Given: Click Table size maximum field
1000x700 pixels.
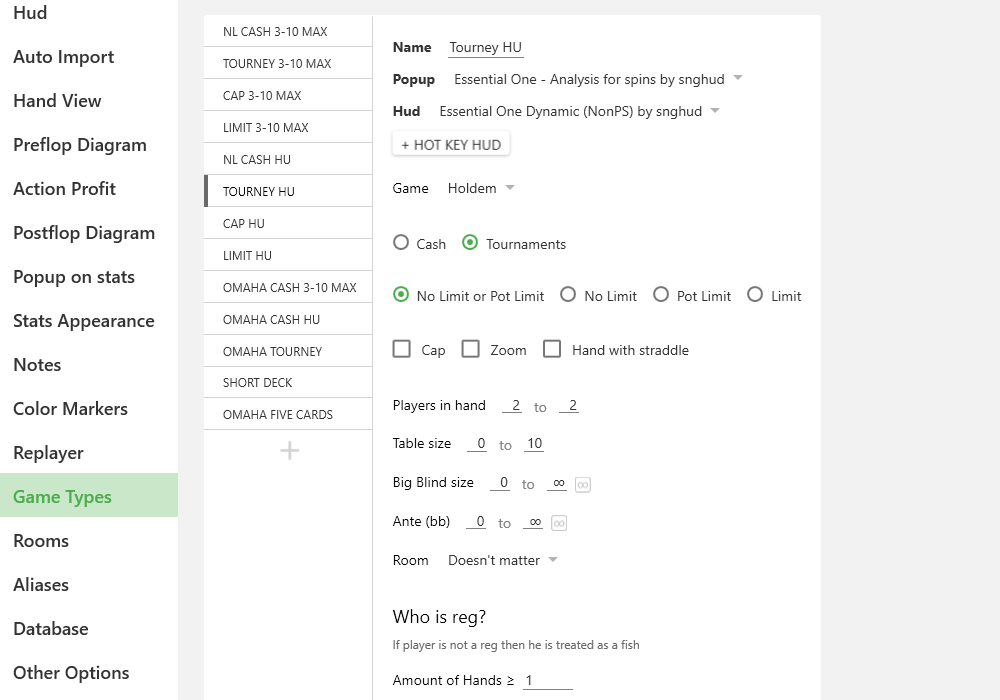Looking at the screenshot, I should tap(534, 443).
